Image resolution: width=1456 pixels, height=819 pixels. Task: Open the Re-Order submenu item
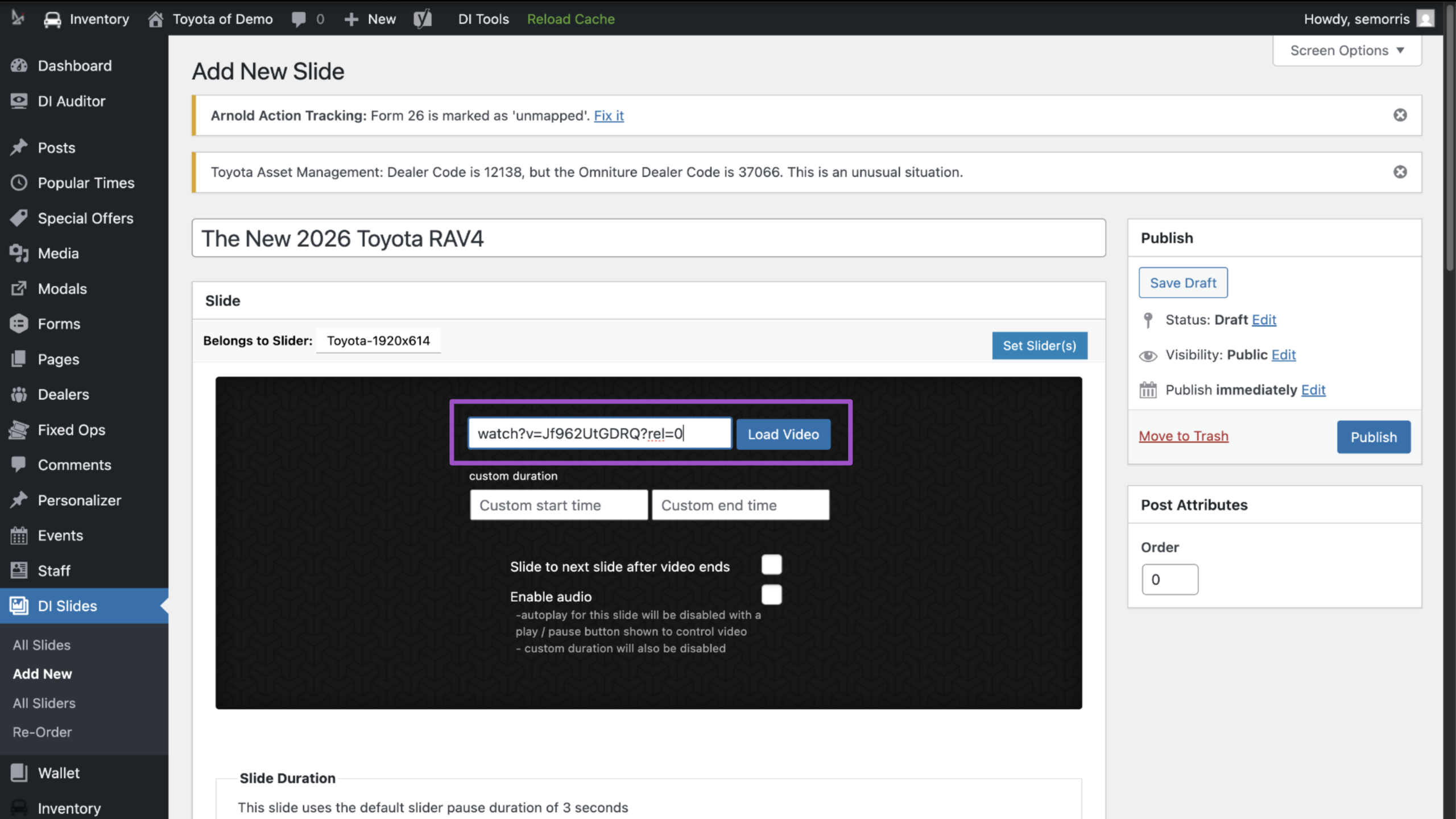(x=42, y=732)
